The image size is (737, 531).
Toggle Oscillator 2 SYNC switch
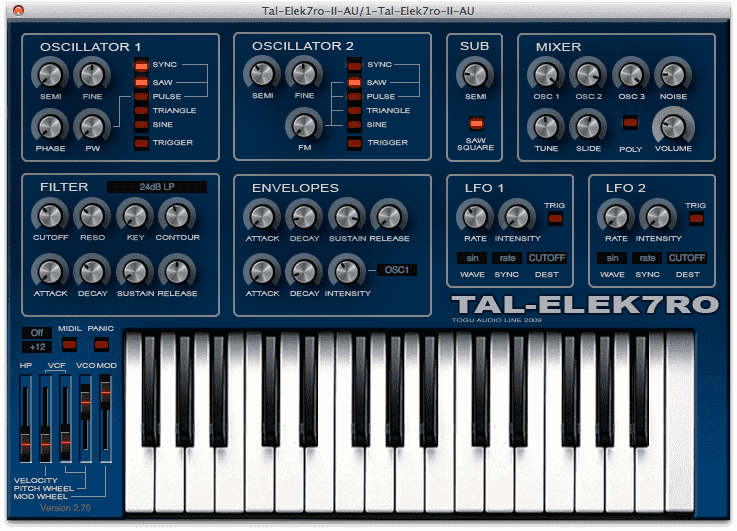coord(354,65)
